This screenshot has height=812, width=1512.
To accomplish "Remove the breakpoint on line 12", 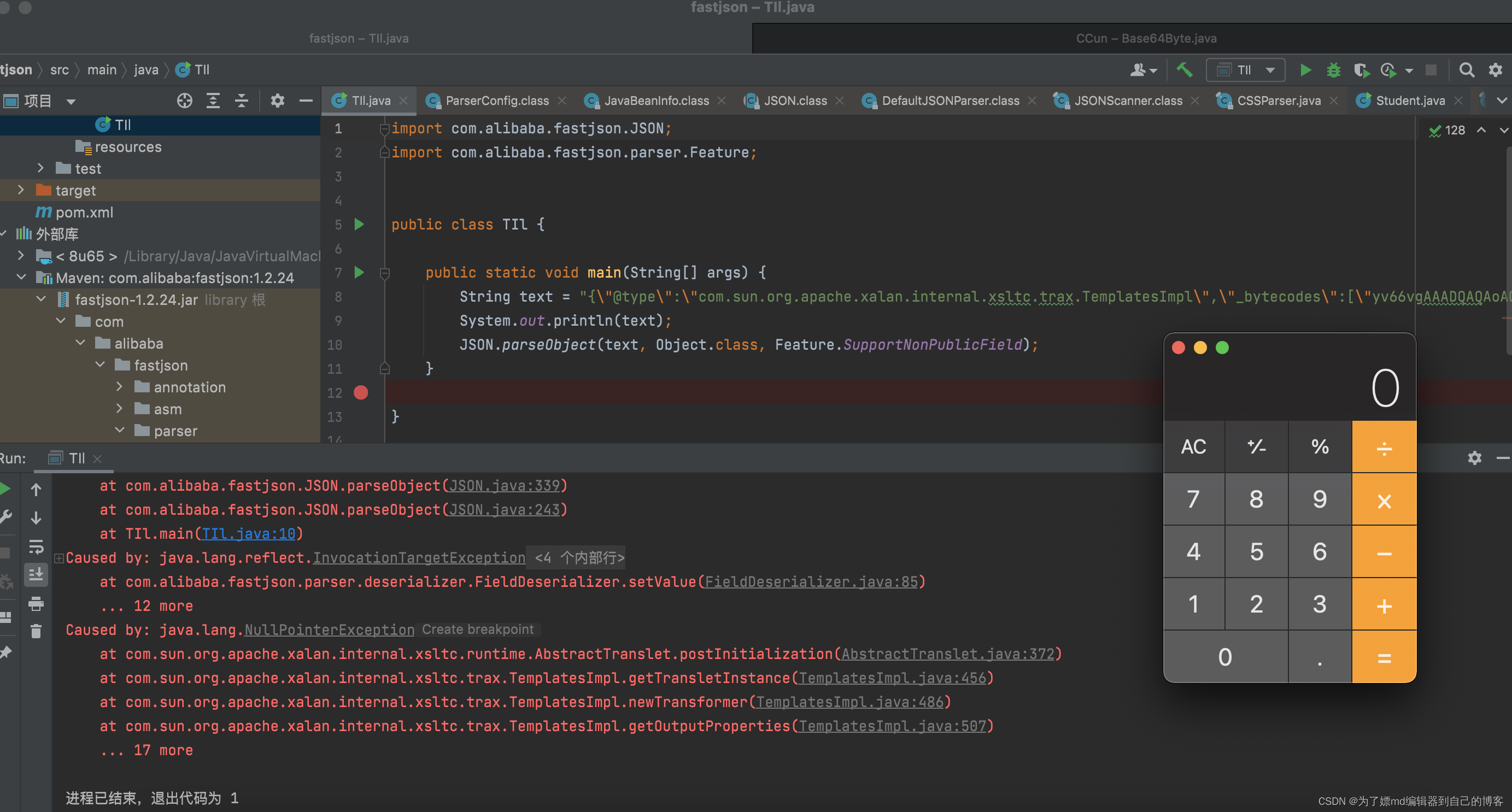I will coord(361,392).
